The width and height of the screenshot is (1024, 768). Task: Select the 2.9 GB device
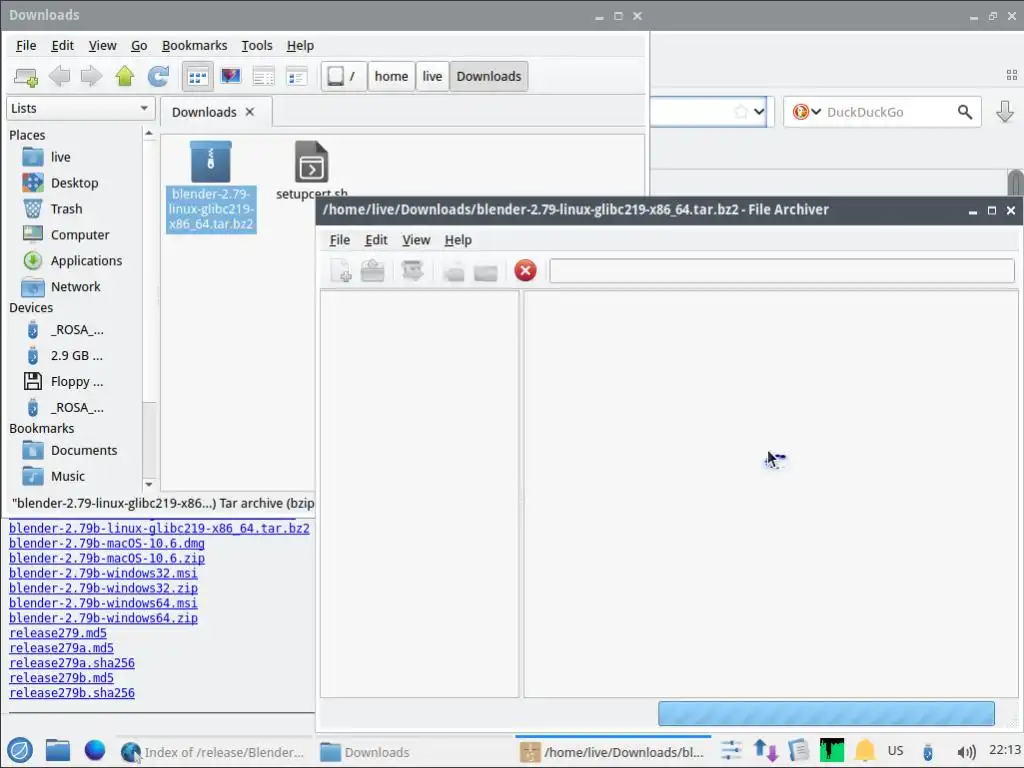pyautogui.click(x=75, y=356)
